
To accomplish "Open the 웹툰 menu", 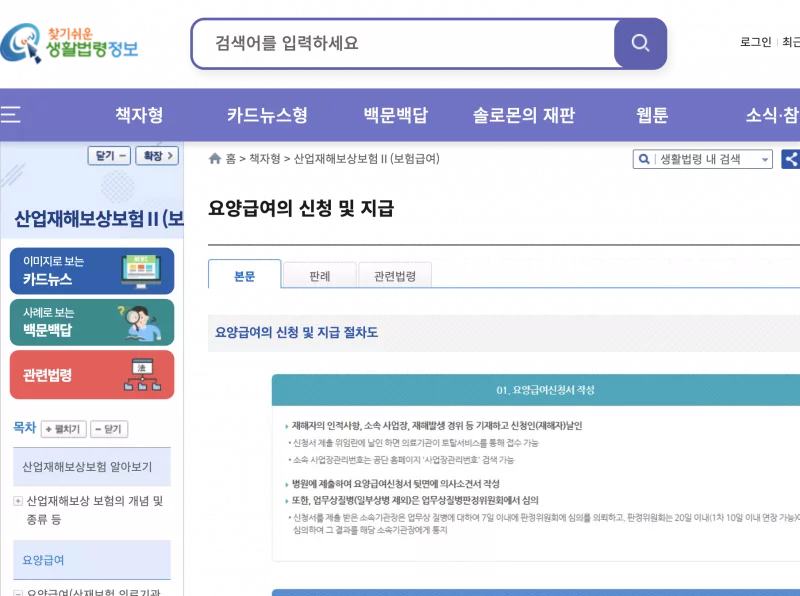I will pyautogui.click(x=652, y=115).
